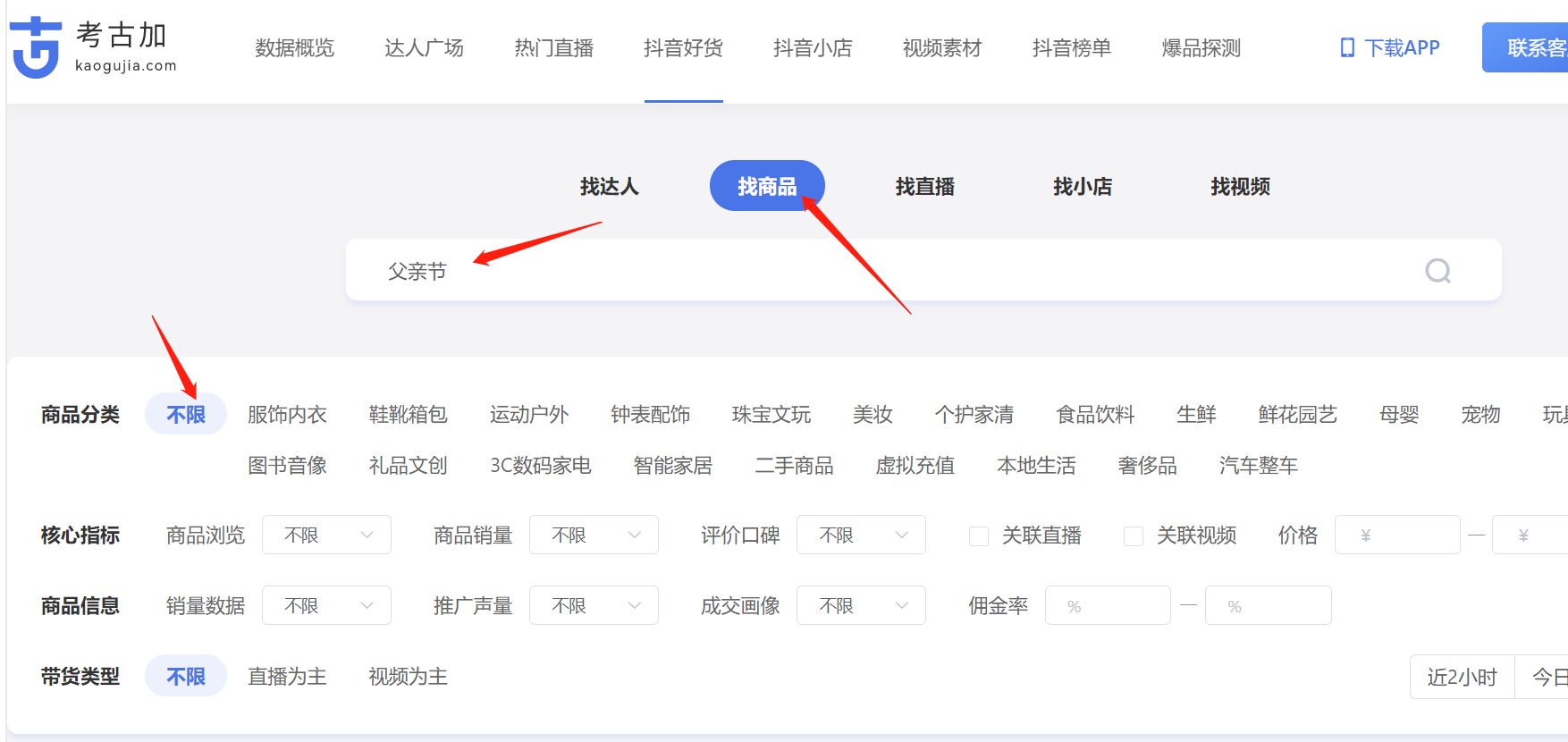Screen dimensions: 1568x742
Task: Select 直播为主 带货类型
Action: (287, 676)
